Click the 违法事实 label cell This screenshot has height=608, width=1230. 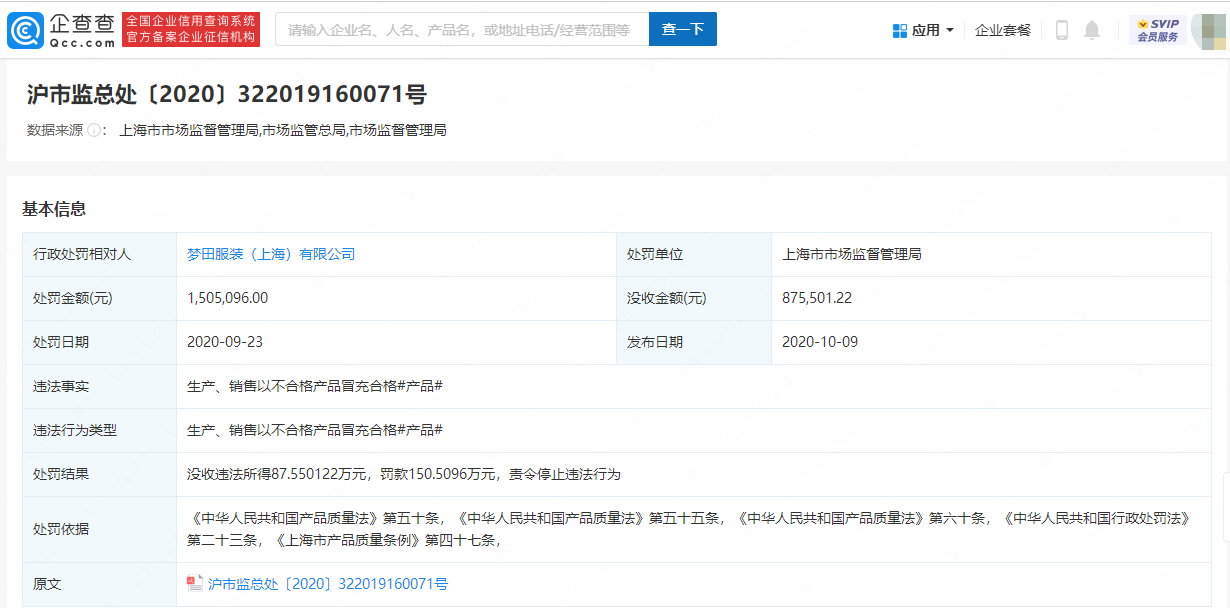pyautogui.click(x=99, y=386)
